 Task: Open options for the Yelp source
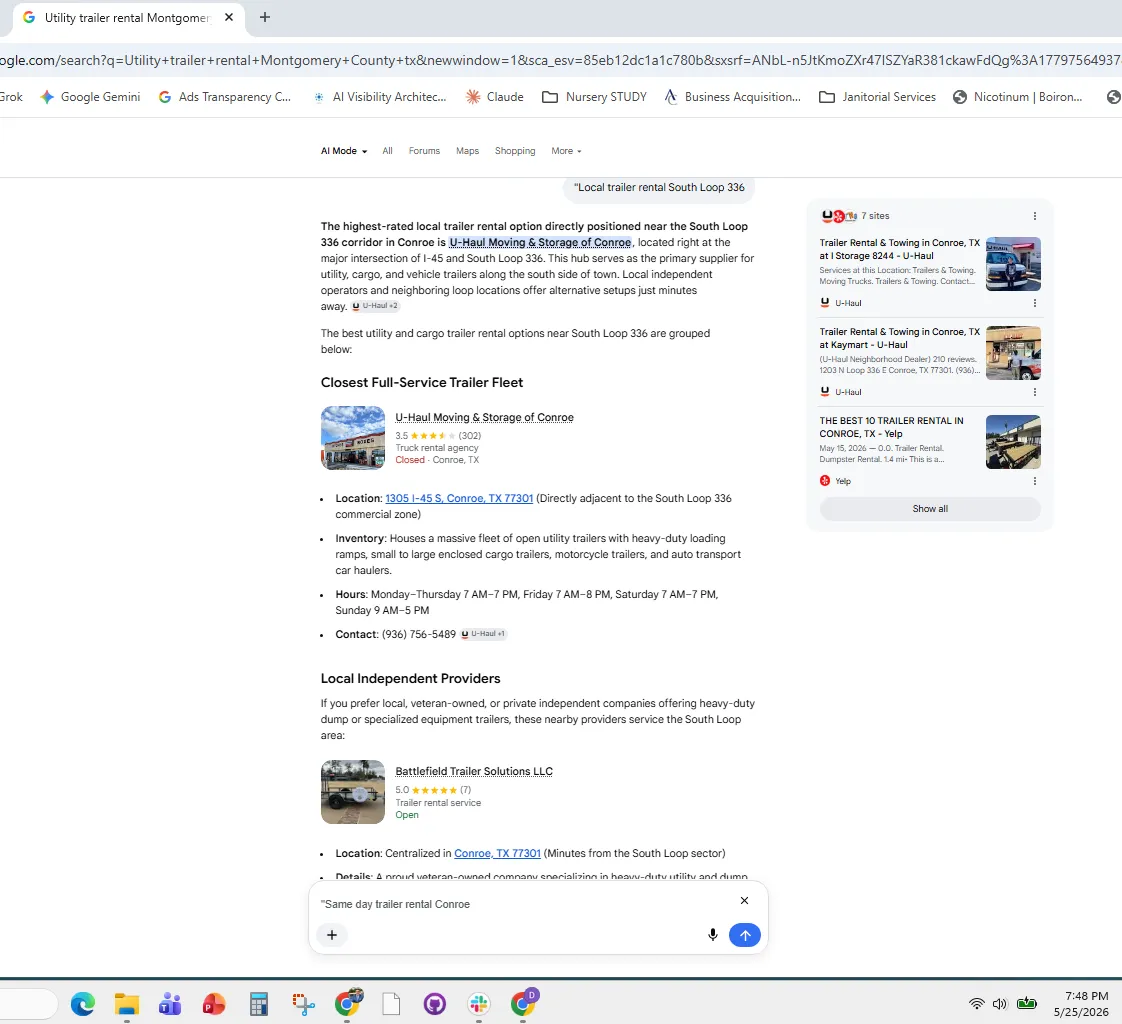(1034, 481)
